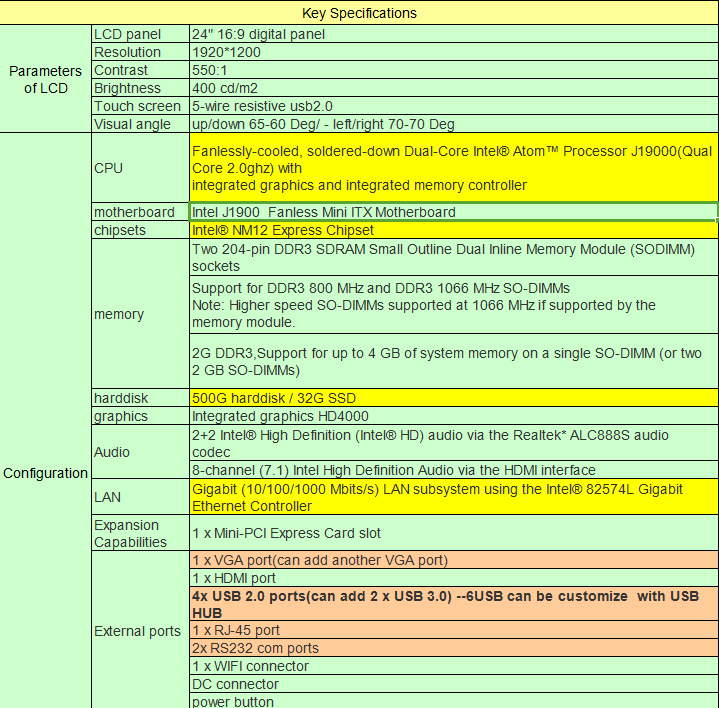Image resolution: width=719 pixels, height=708 pixels.
Task: Select the Contrast label cell
Action: [140, 70]
